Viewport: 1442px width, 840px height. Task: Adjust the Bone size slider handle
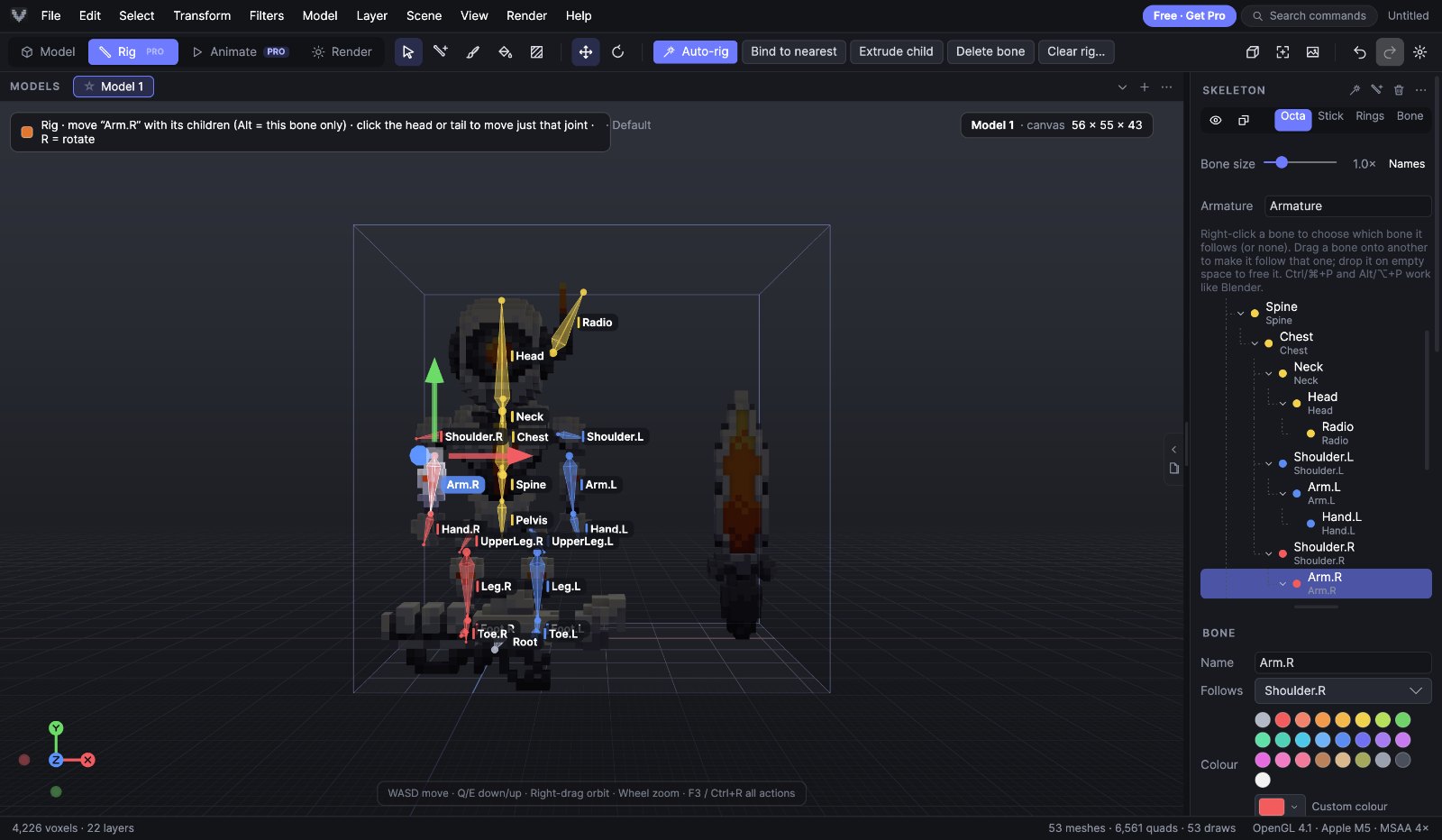[x=1282, y=162]
